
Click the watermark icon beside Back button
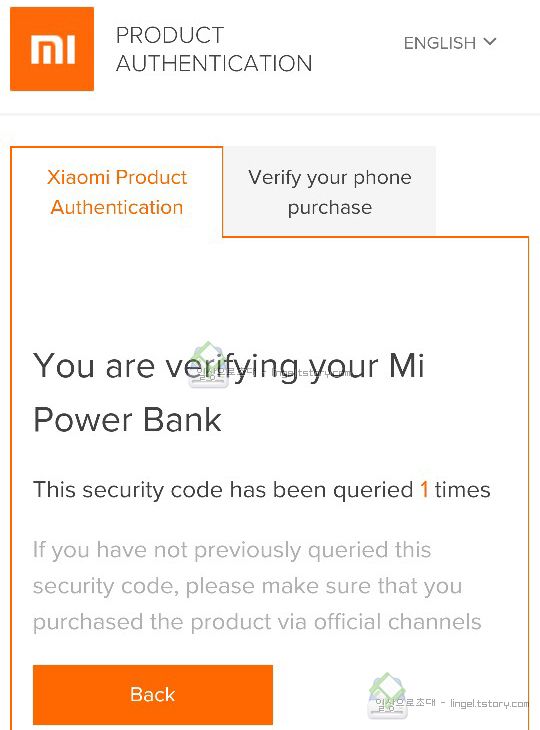click(387, 695)
